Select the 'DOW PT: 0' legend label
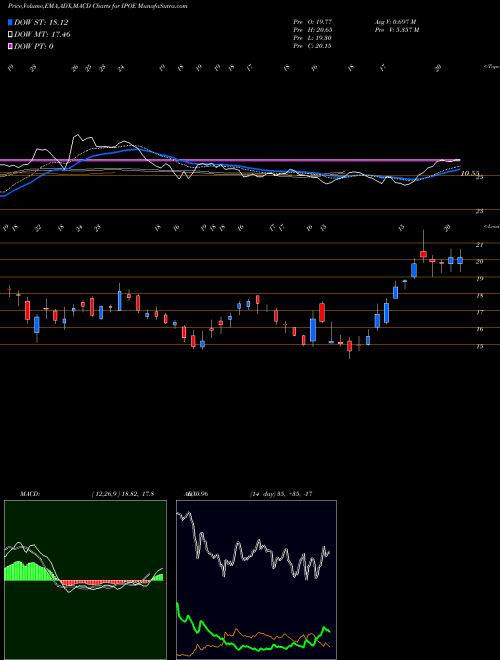 (34, 46)
